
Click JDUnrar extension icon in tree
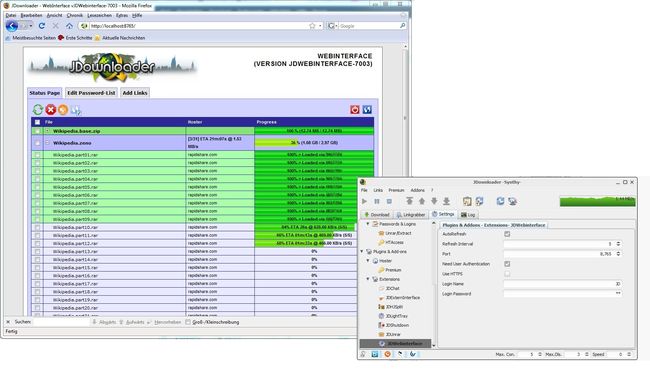pyautogui.click(x=381, y=334)
